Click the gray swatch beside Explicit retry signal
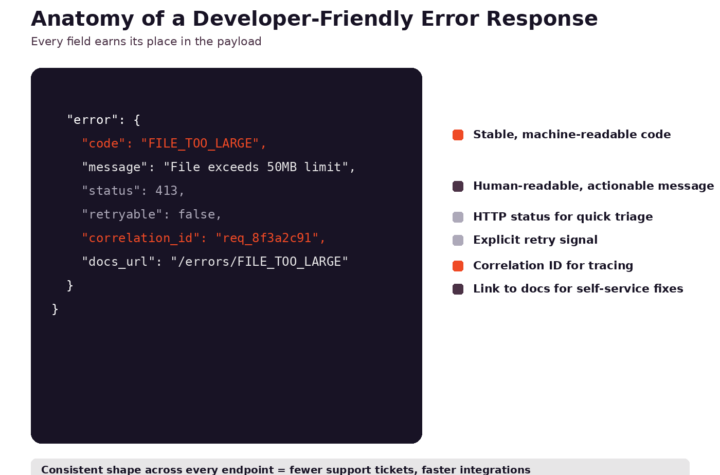Screen dimensions: 720x475 click(x=458, y=240)
